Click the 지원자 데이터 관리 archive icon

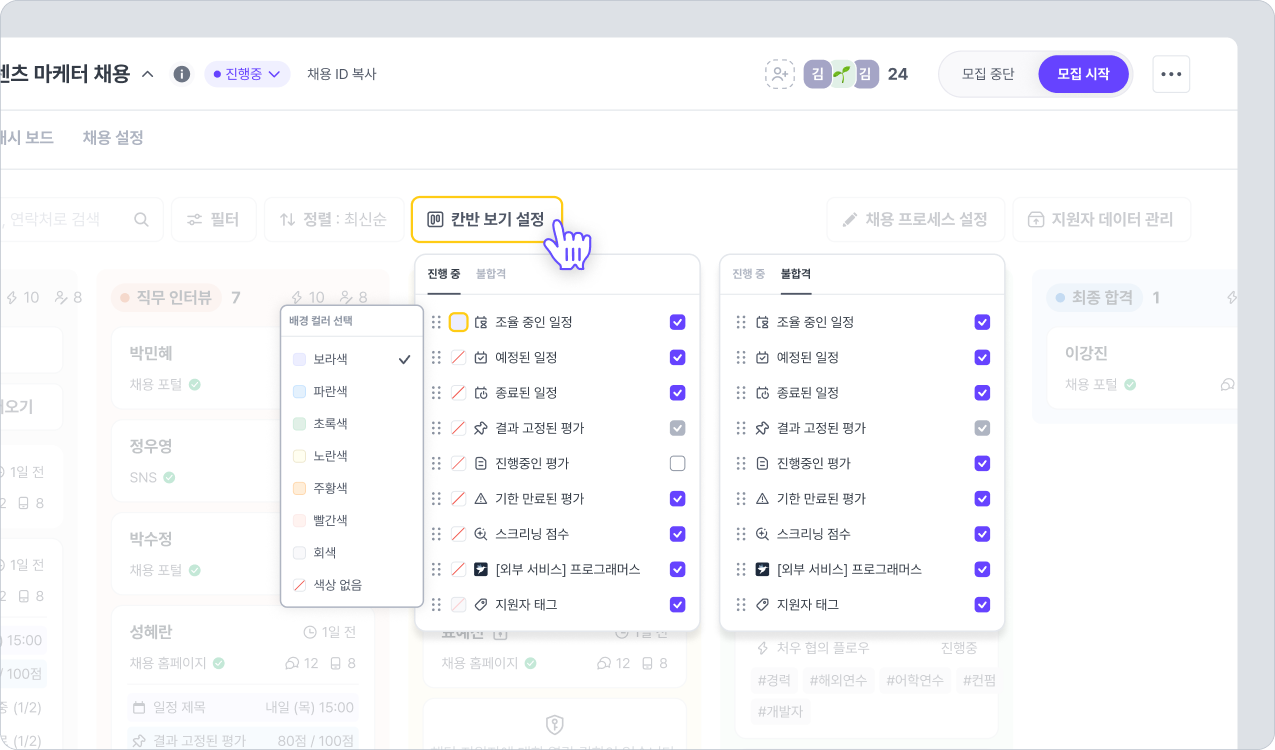point(1036,219)
